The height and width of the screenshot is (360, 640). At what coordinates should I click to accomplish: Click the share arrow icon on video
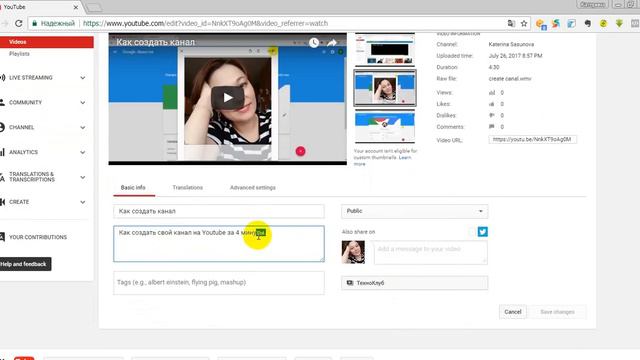click(x=332, y=42)
